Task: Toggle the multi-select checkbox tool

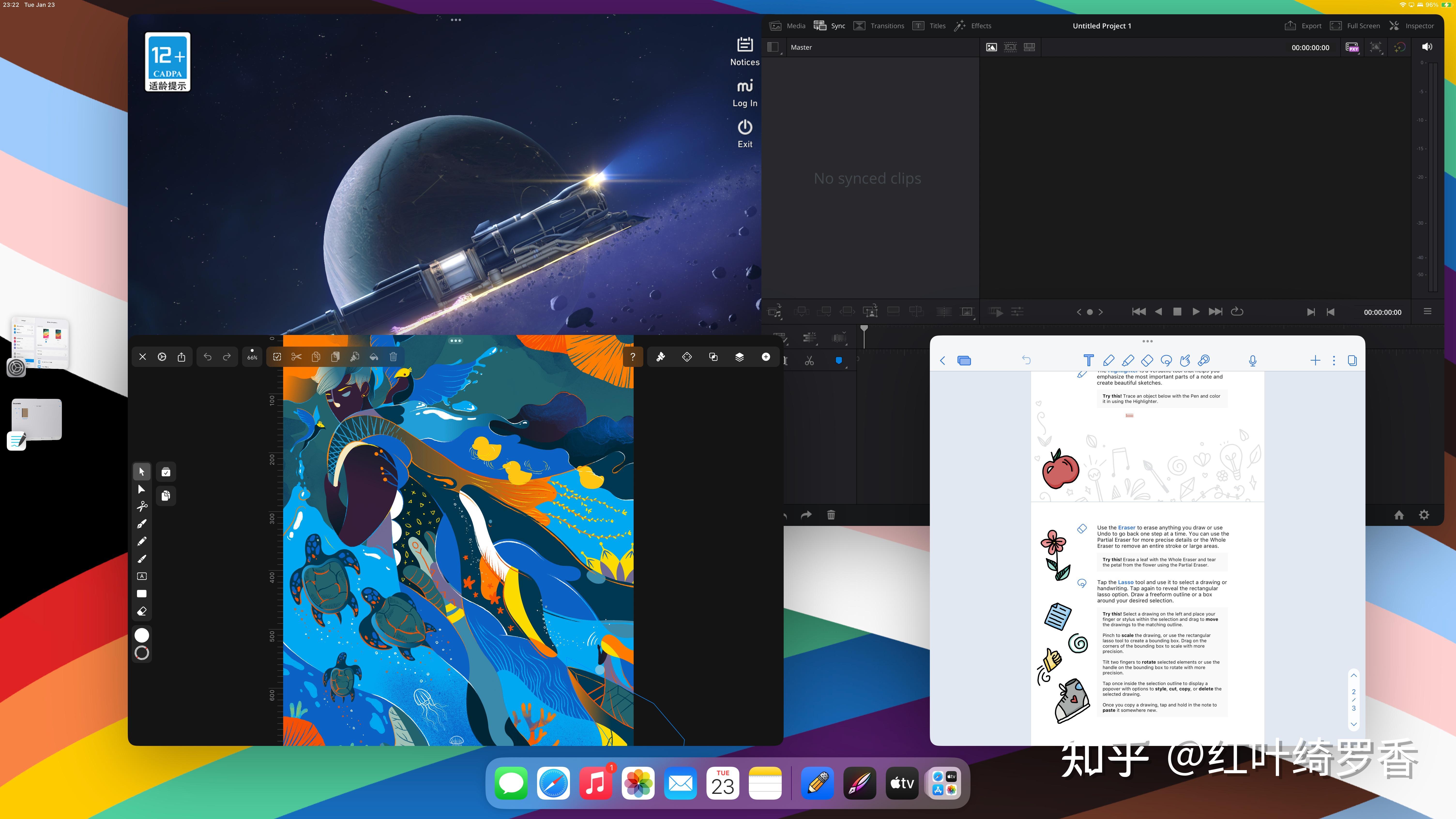Action: (277, 357)
